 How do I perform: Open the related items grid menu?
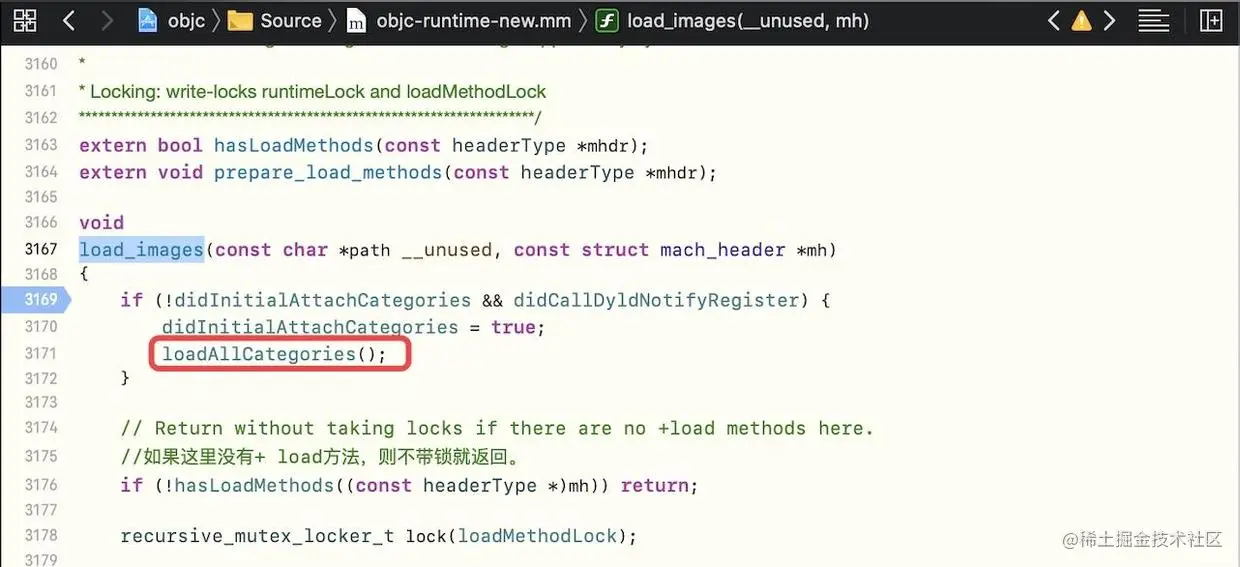(x=25, y=20)
